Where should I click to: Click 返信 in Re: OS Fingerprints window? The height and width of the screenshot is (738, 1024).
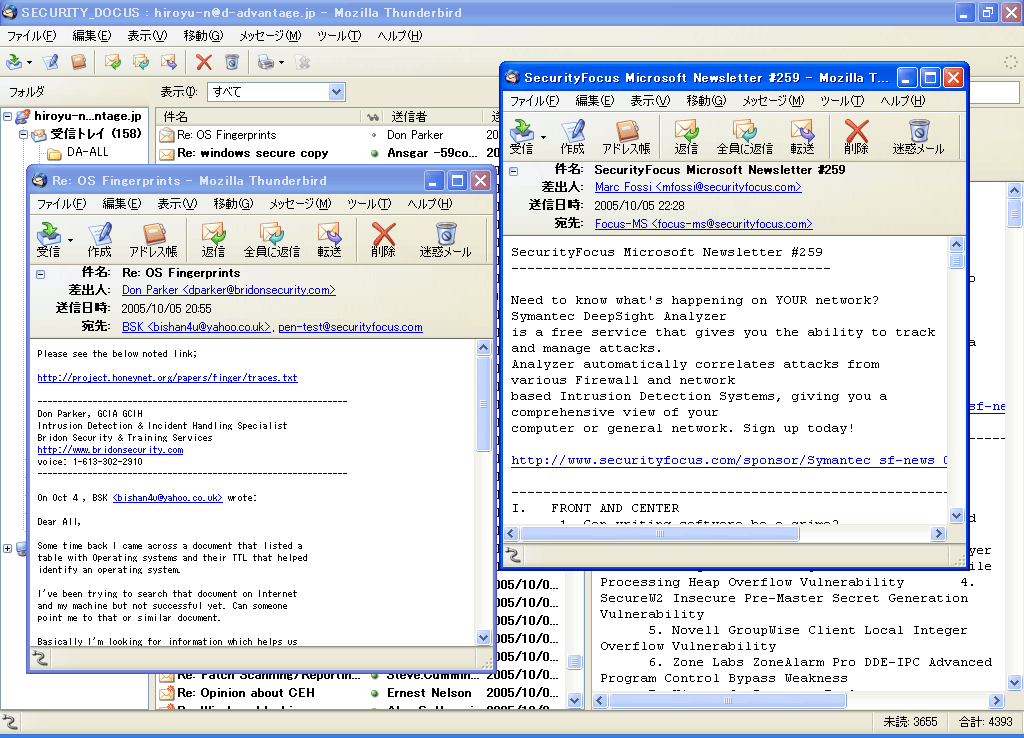(214, 240)
